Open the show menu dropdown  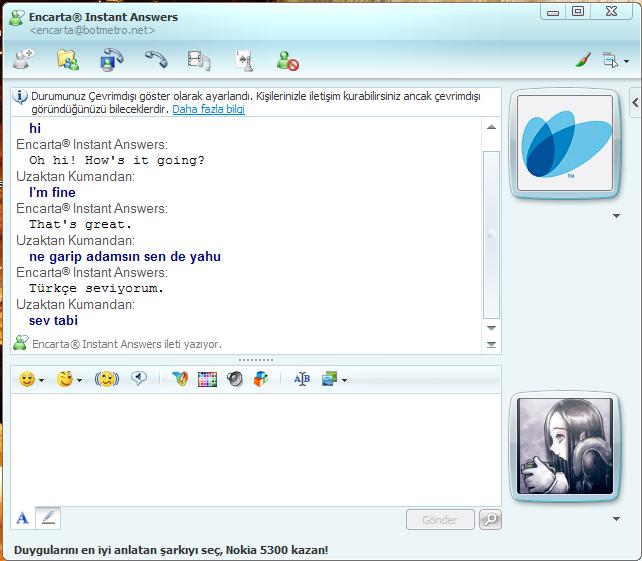[615, 61]
